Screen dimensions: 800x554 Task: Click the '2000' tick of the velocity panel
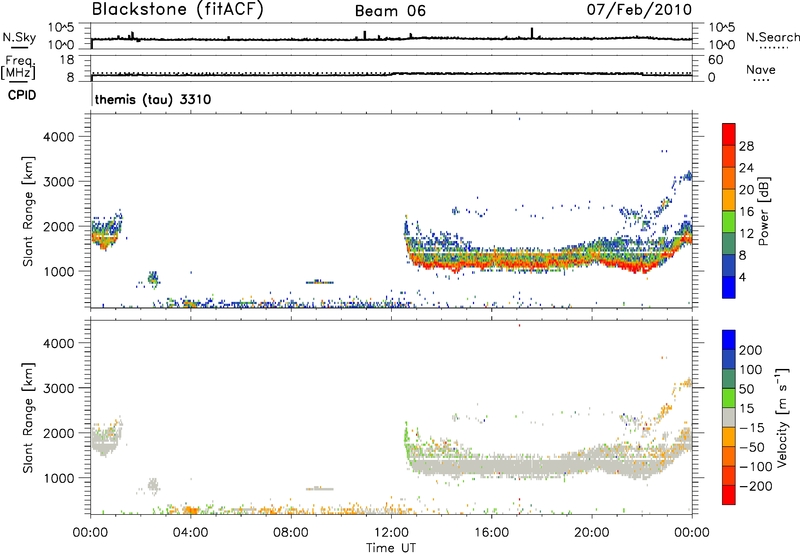click(x=59, y=433)
